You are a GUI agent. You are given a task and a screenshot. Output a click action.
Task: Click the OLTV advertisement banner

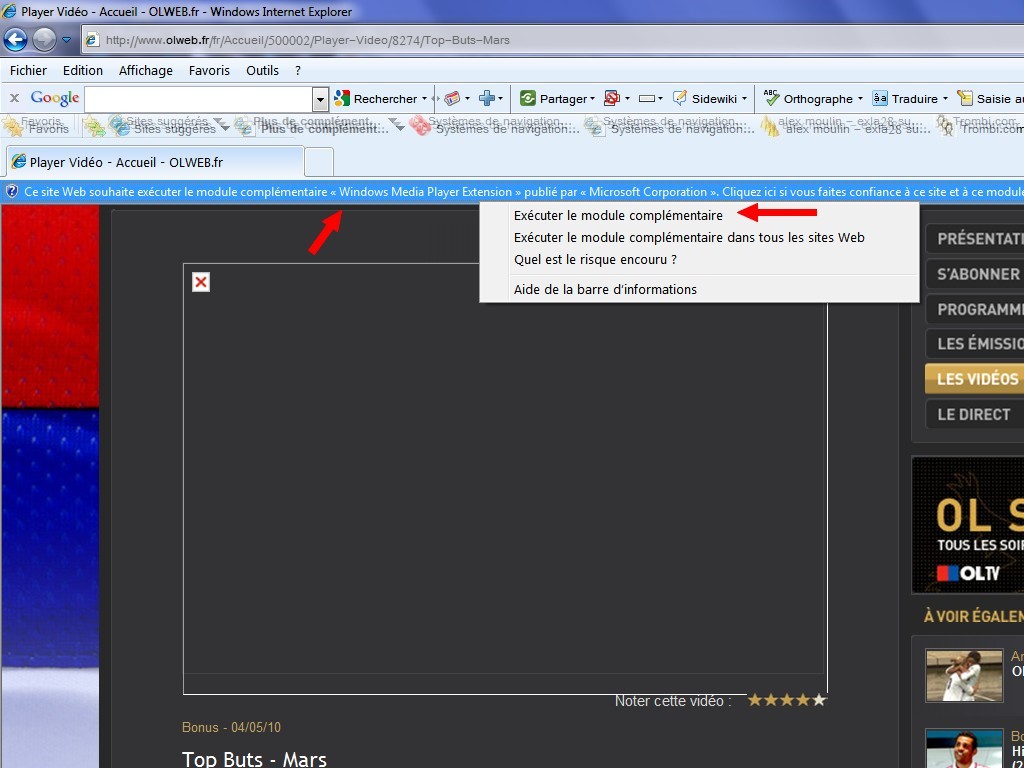(x=968, y=524)
